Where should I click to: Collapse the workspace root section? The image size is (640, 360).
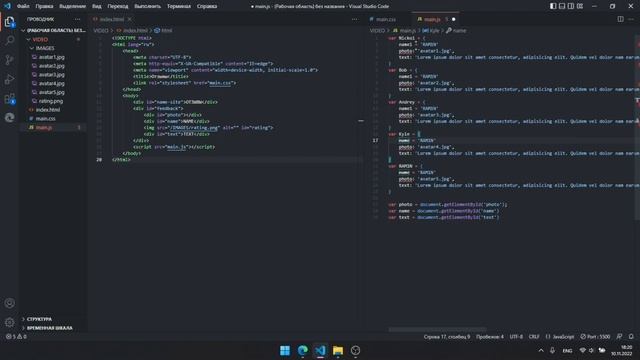click(53, 31)
